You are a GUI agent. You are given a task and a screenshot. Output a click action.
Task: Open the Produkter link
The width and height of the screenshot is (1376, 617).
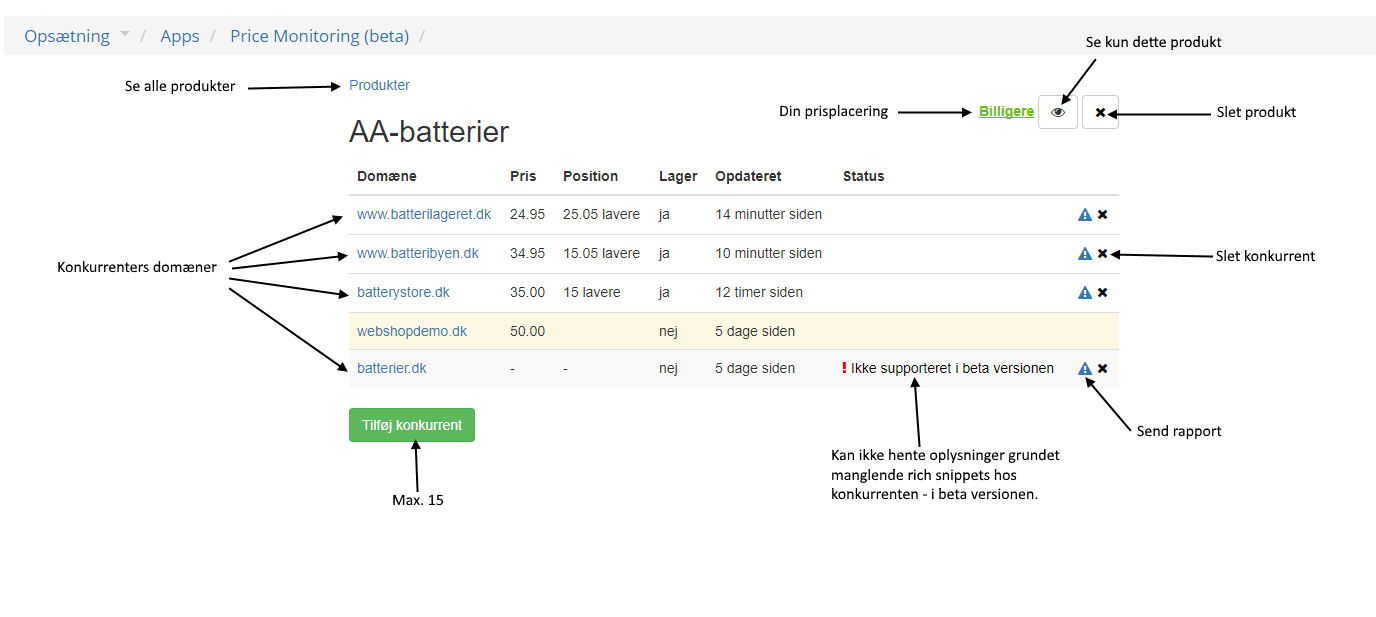pos(379,85)
